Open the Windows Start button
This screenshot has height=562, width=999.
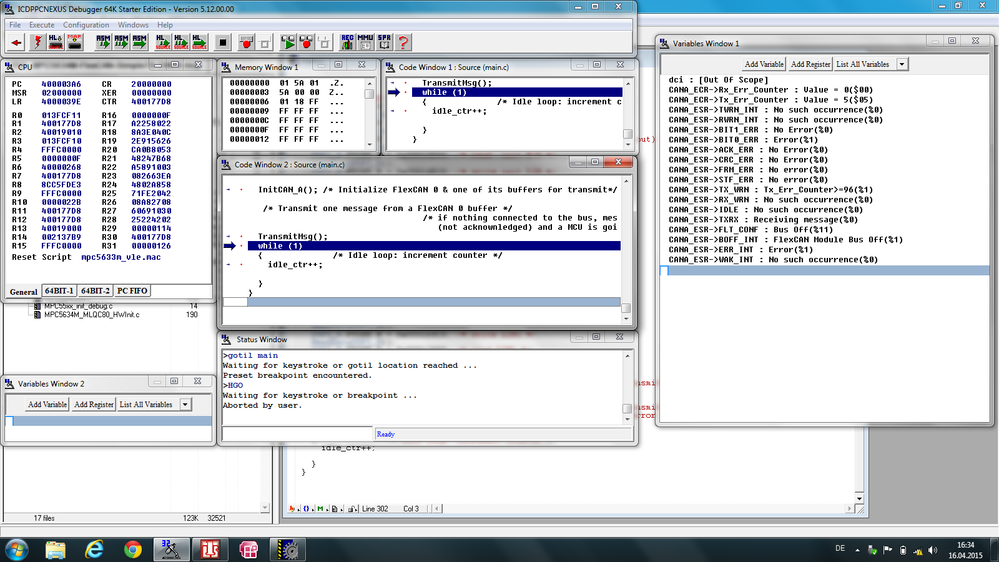click(17, 549)
